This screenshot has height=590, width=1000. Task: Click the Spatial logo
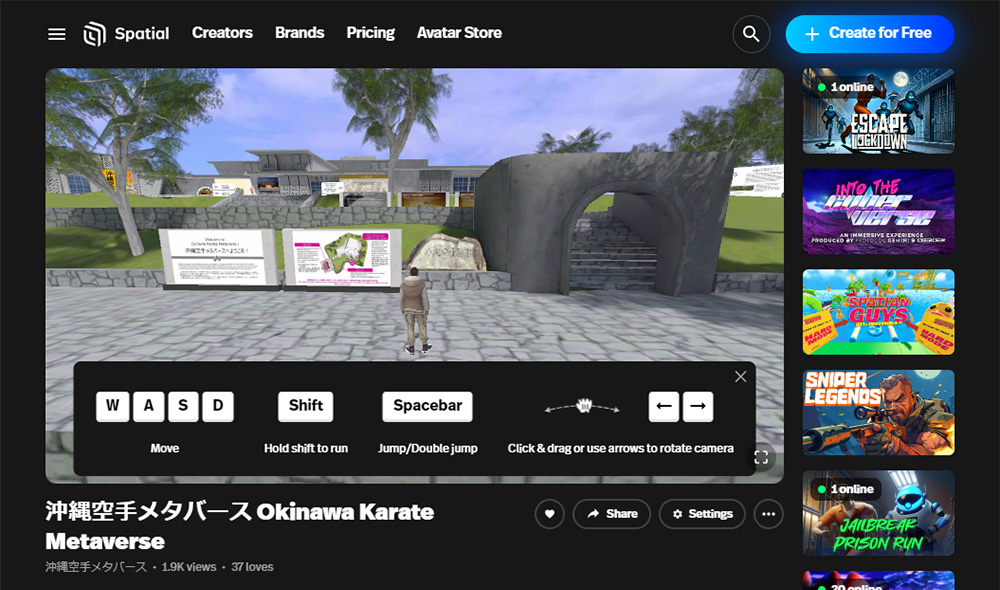(126, 34)
